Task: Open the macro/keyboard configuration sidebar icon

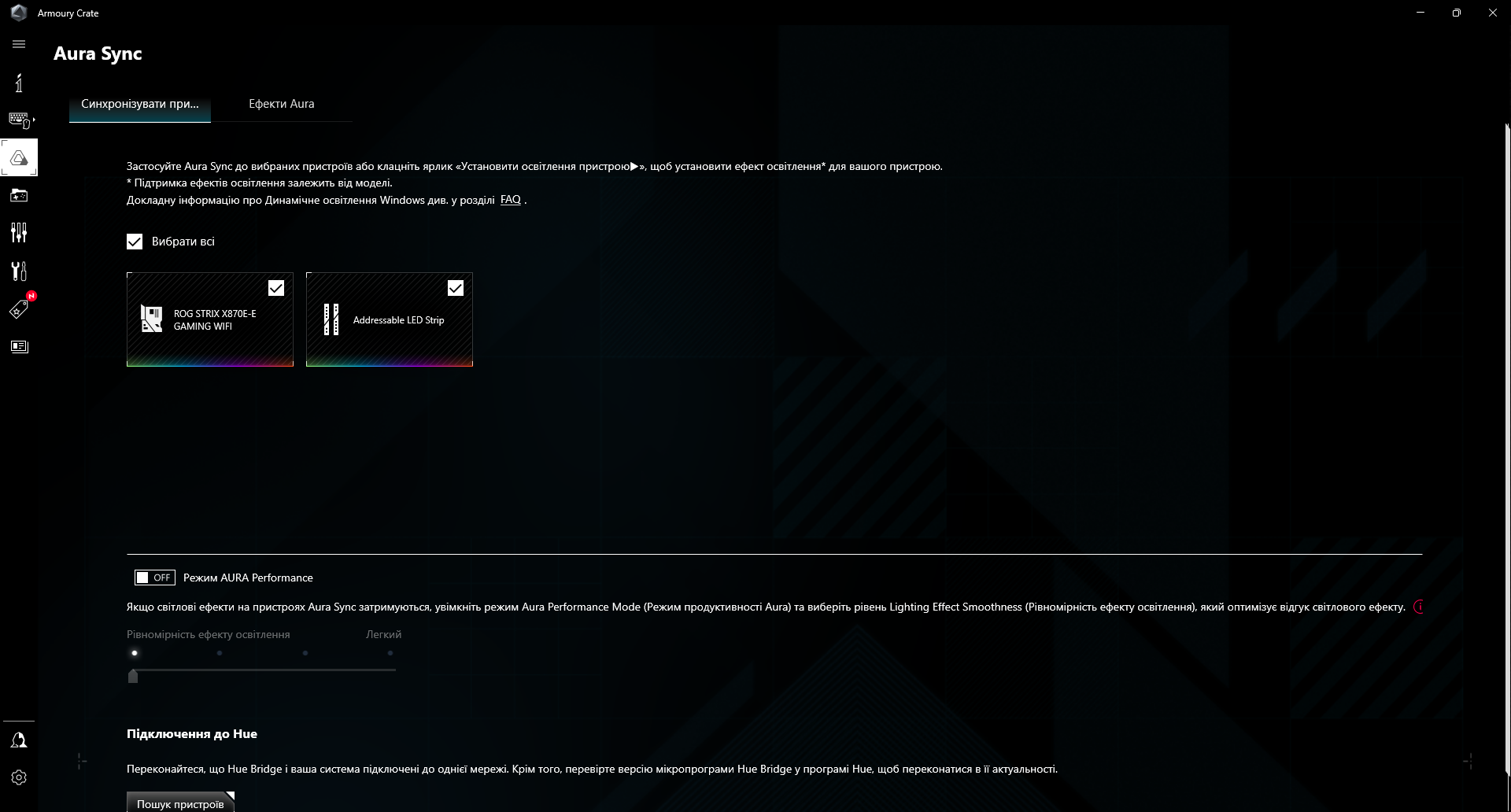Action: point(17,119)
